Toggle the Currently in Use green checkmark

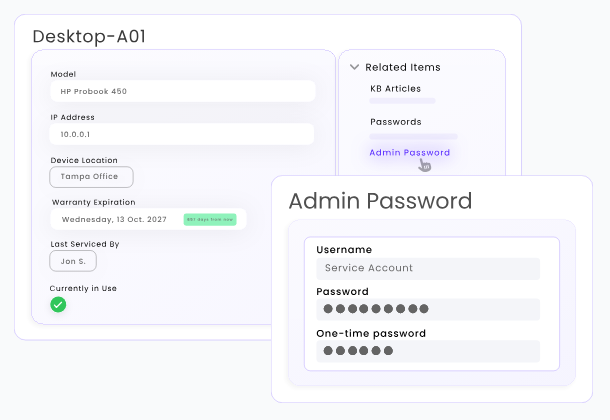58,304
